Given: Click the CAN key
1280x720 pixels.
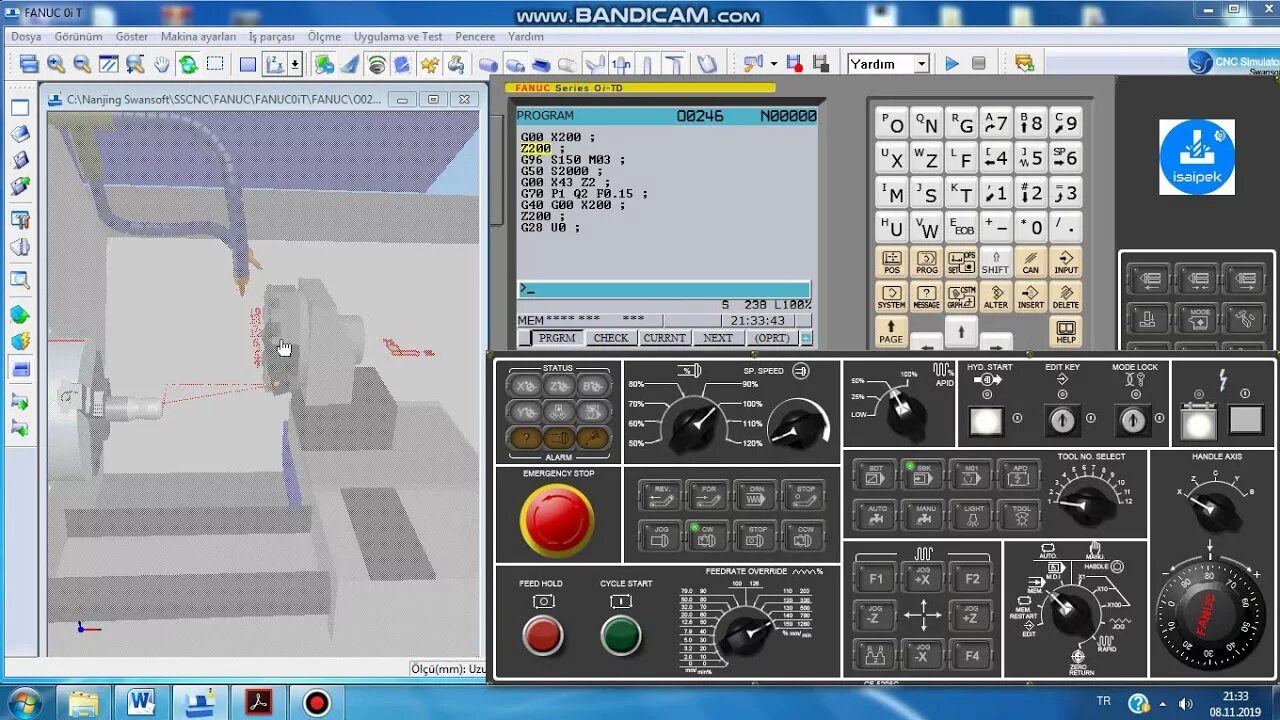Looking at the screenshot, I should point(1030,263).
